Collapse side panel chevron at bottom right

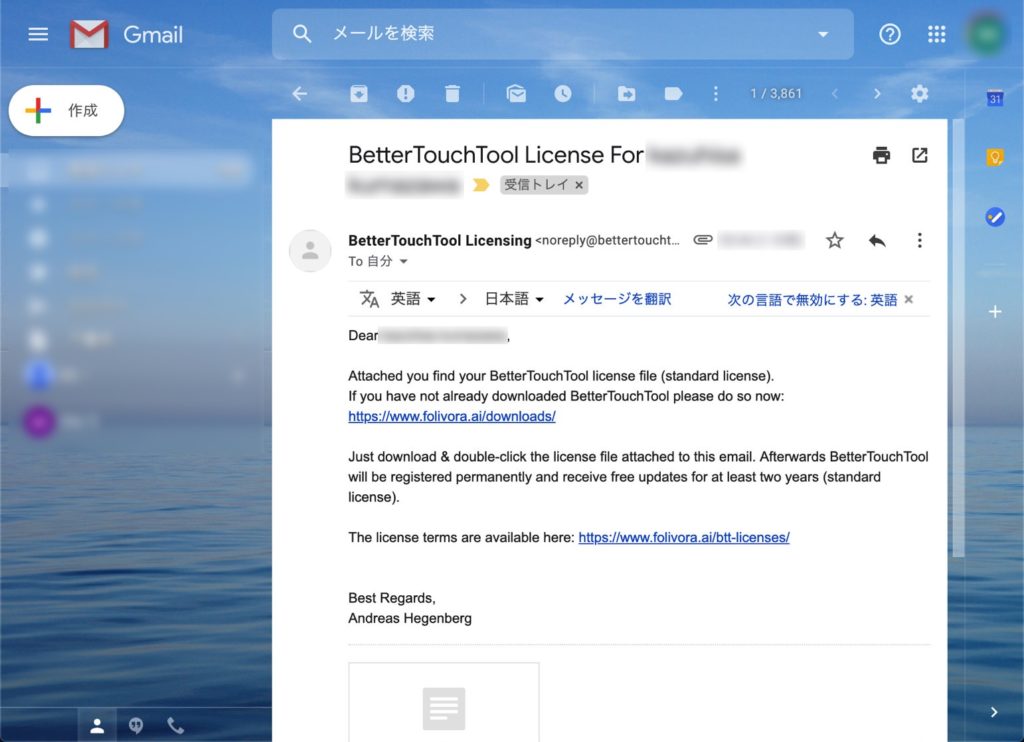tap(994, 712)
